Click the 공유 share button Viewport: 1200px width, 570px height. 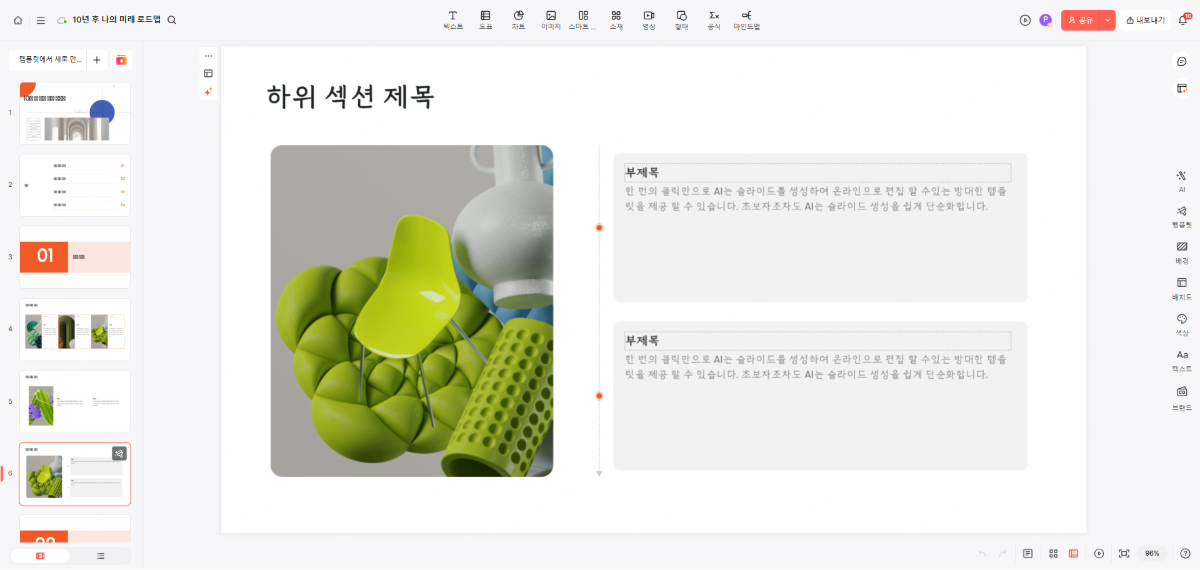click(1081, 20)
